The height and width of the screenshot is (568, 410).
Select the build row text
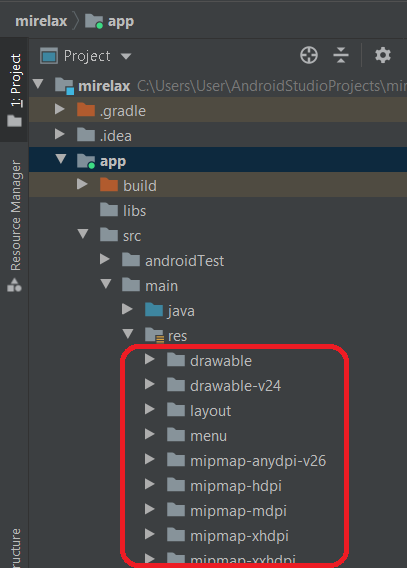[140, 186]
